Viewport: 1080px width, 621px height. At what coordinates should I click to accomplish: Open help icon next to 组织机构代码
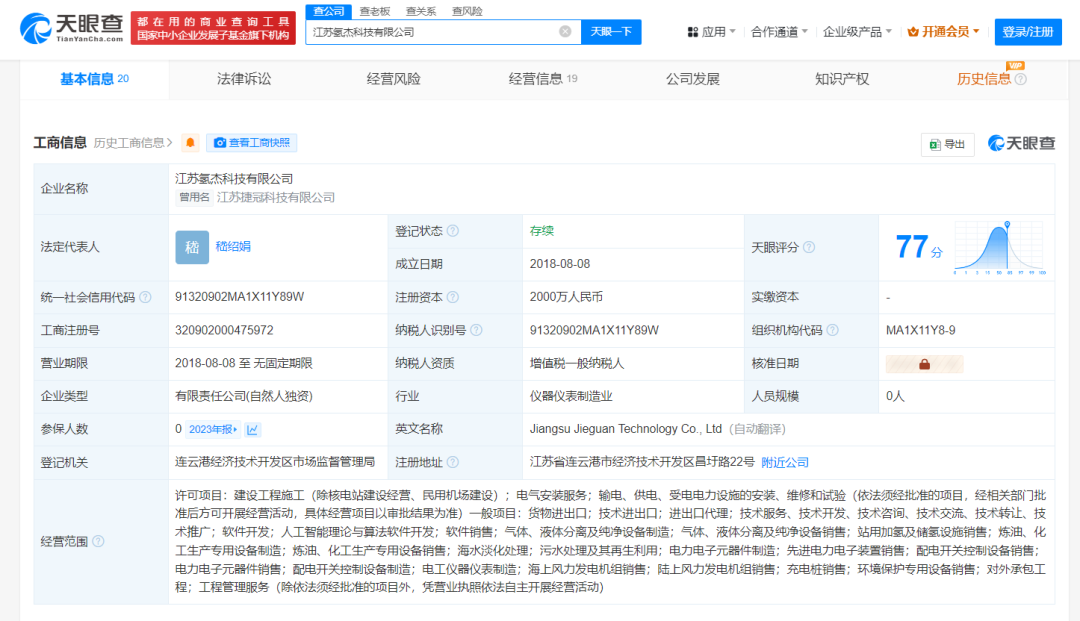pos(833,330)
